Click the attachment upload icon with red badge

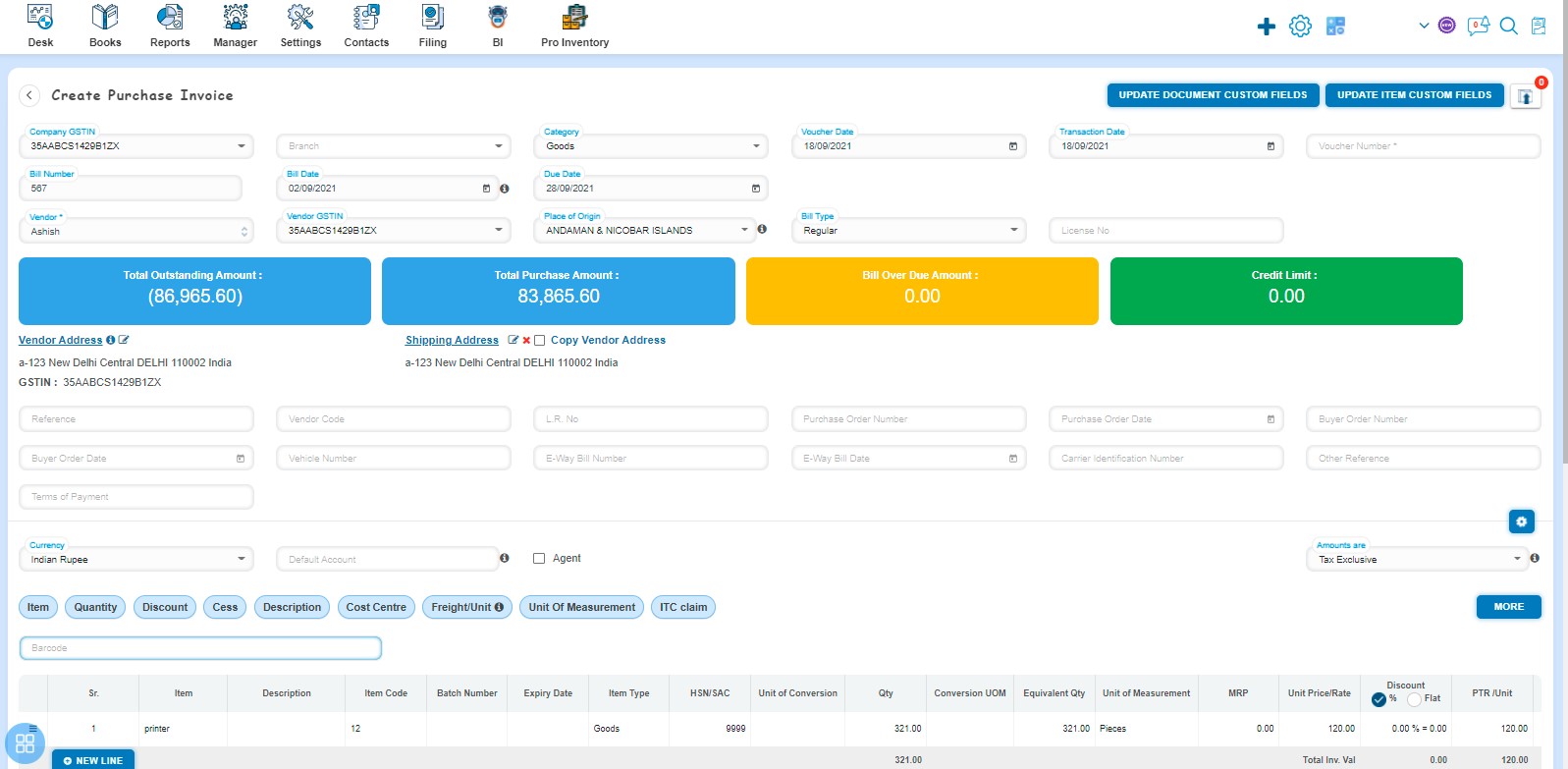[x=1525, y=96]
